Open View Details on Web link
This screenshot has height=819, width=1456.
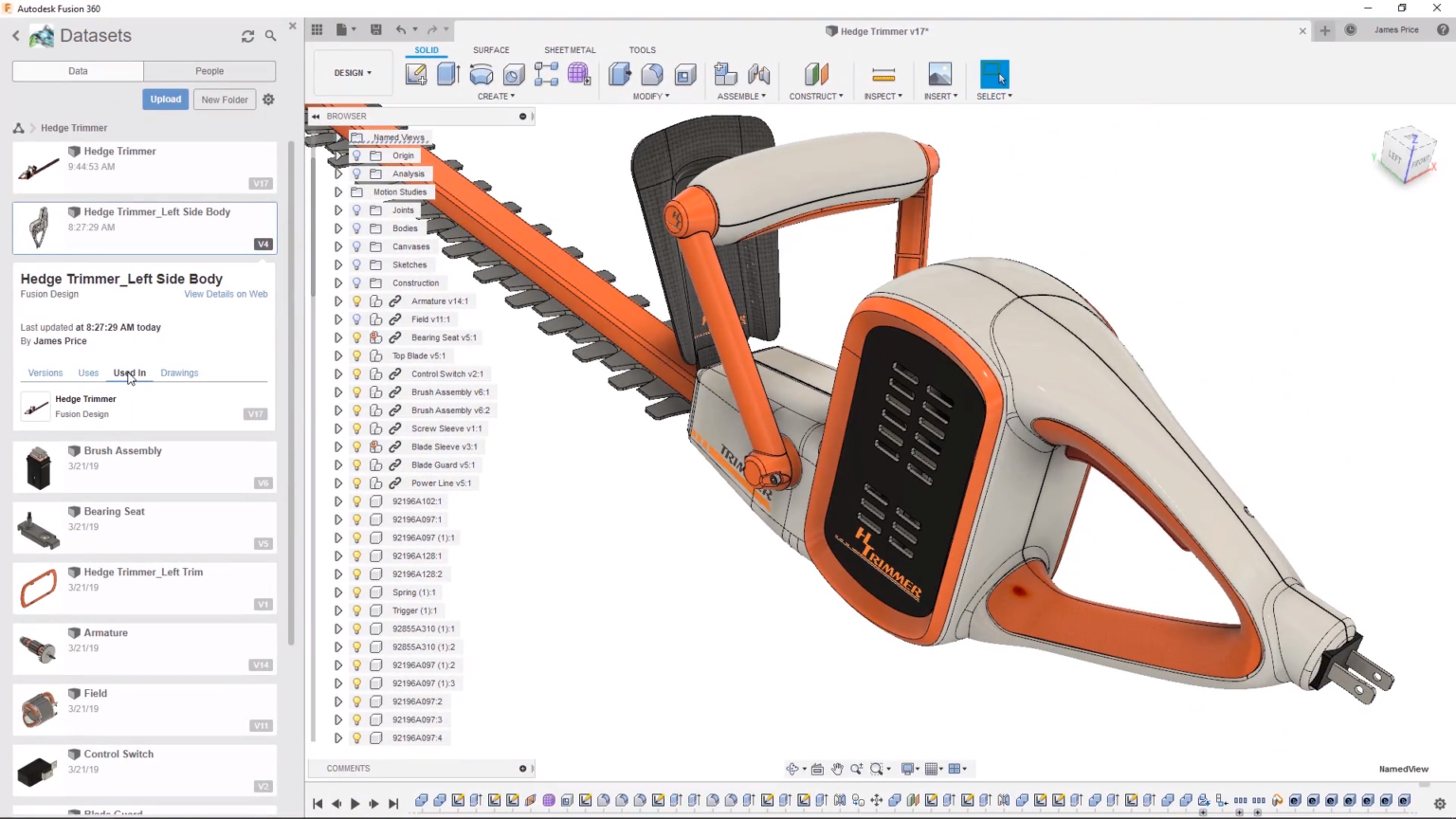[226, 294]
